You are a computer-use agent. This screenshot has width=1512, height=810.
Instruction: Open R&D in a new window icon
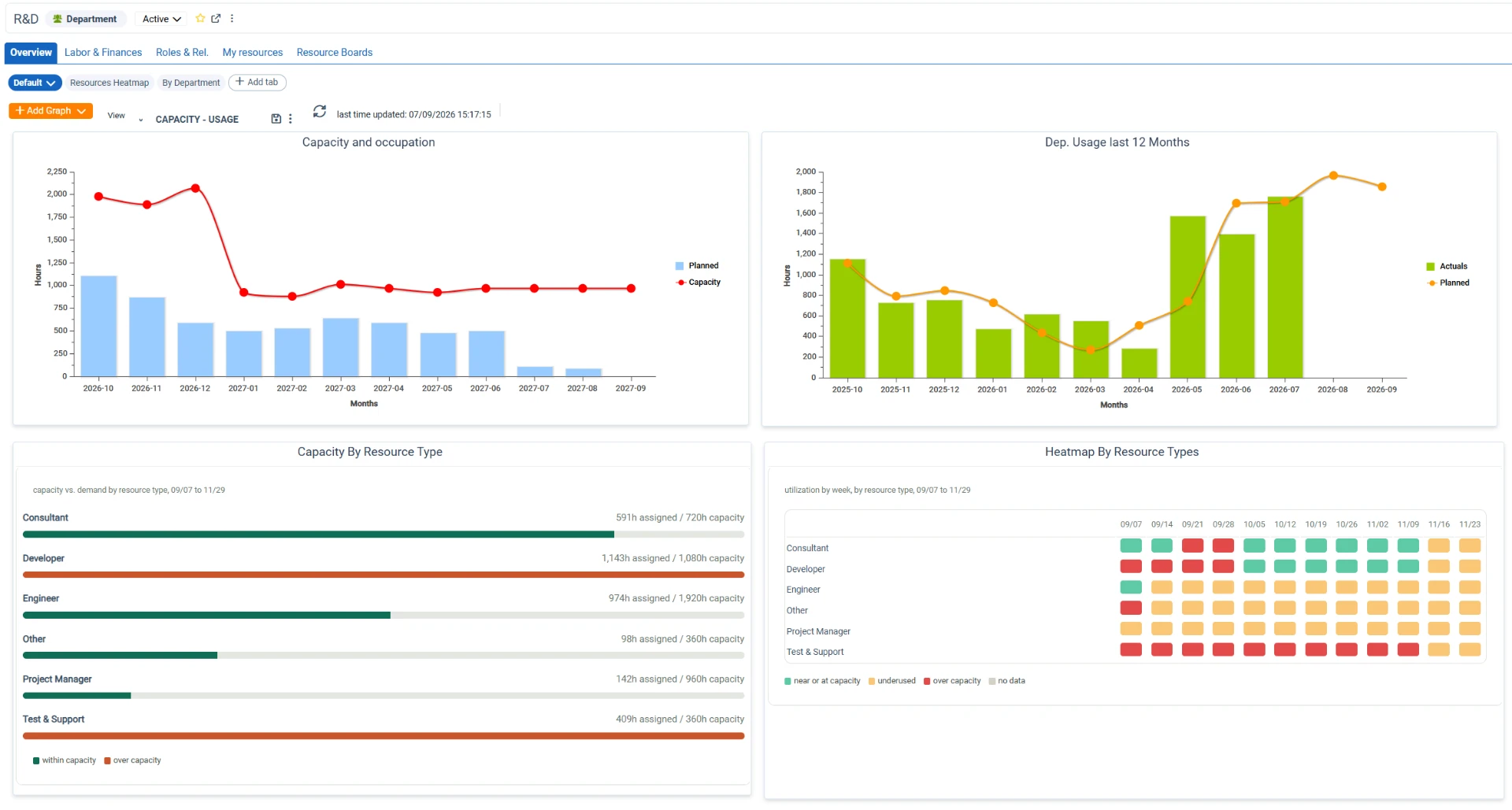pyautogui.click(x=216, y=19)
